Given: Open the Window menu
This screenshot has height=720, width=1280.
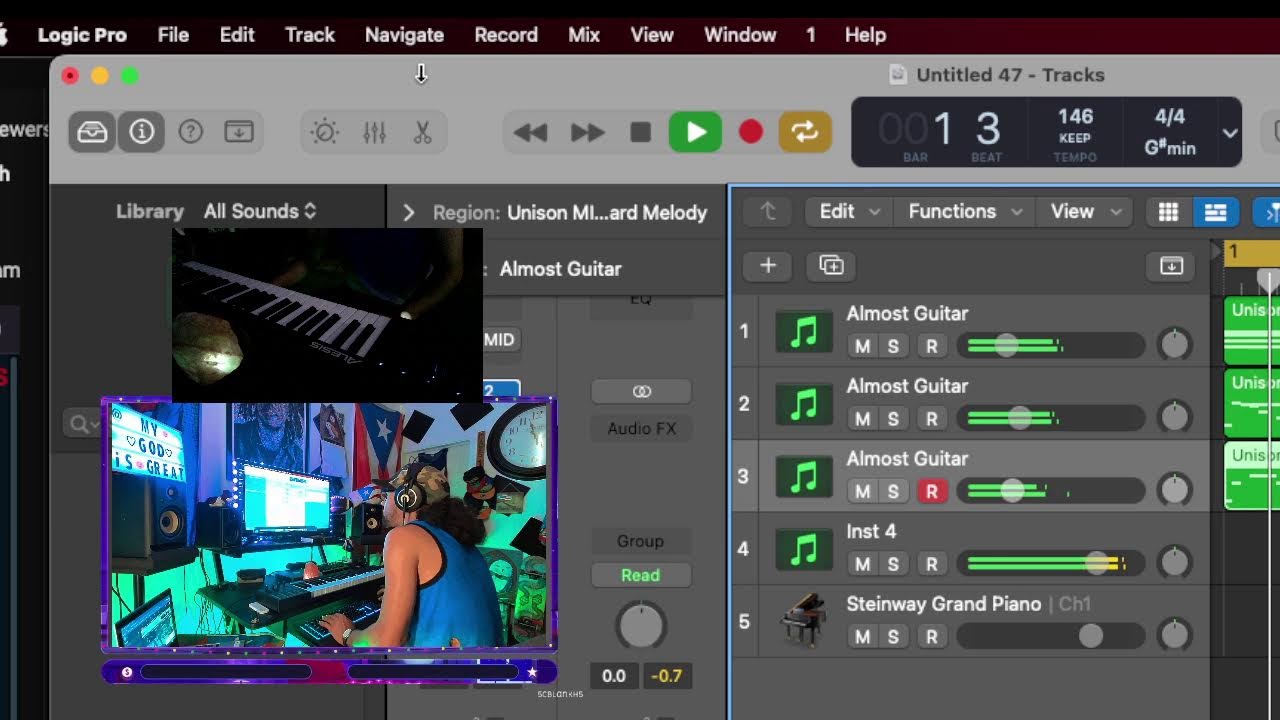Looking at the screenshot, I should [x=740, y=34].
